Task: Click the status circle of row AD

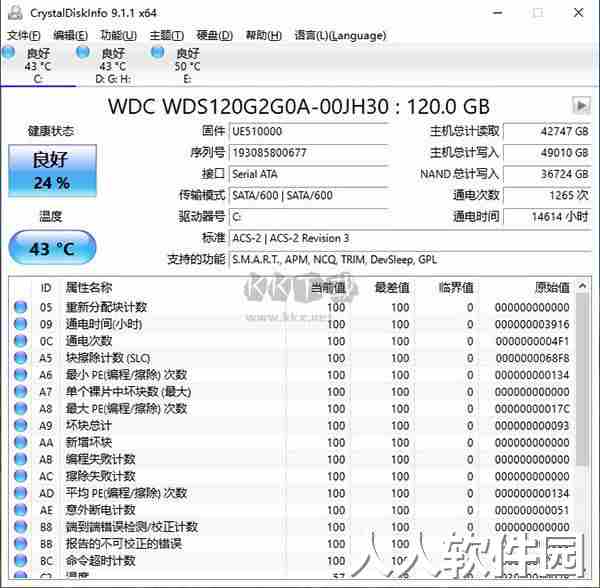Action: (21, 493)
